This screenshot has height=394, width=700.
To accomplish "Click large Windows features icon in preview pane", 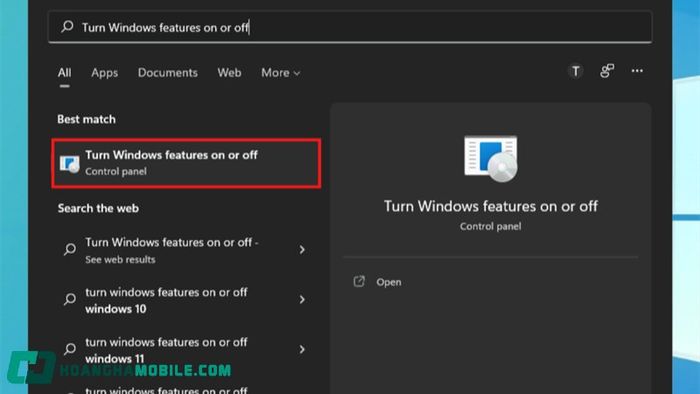I will point(491,158).
